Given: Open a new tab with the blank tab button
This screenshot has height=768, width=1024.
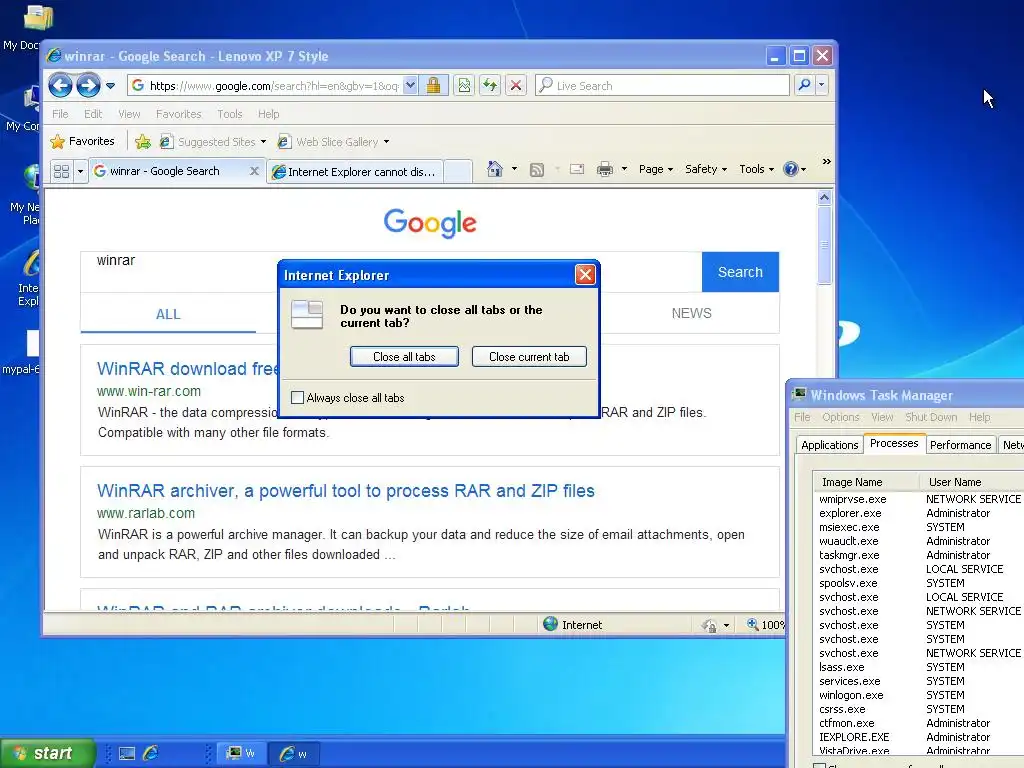Looking at the screenshot, I should tap(458, 172).
